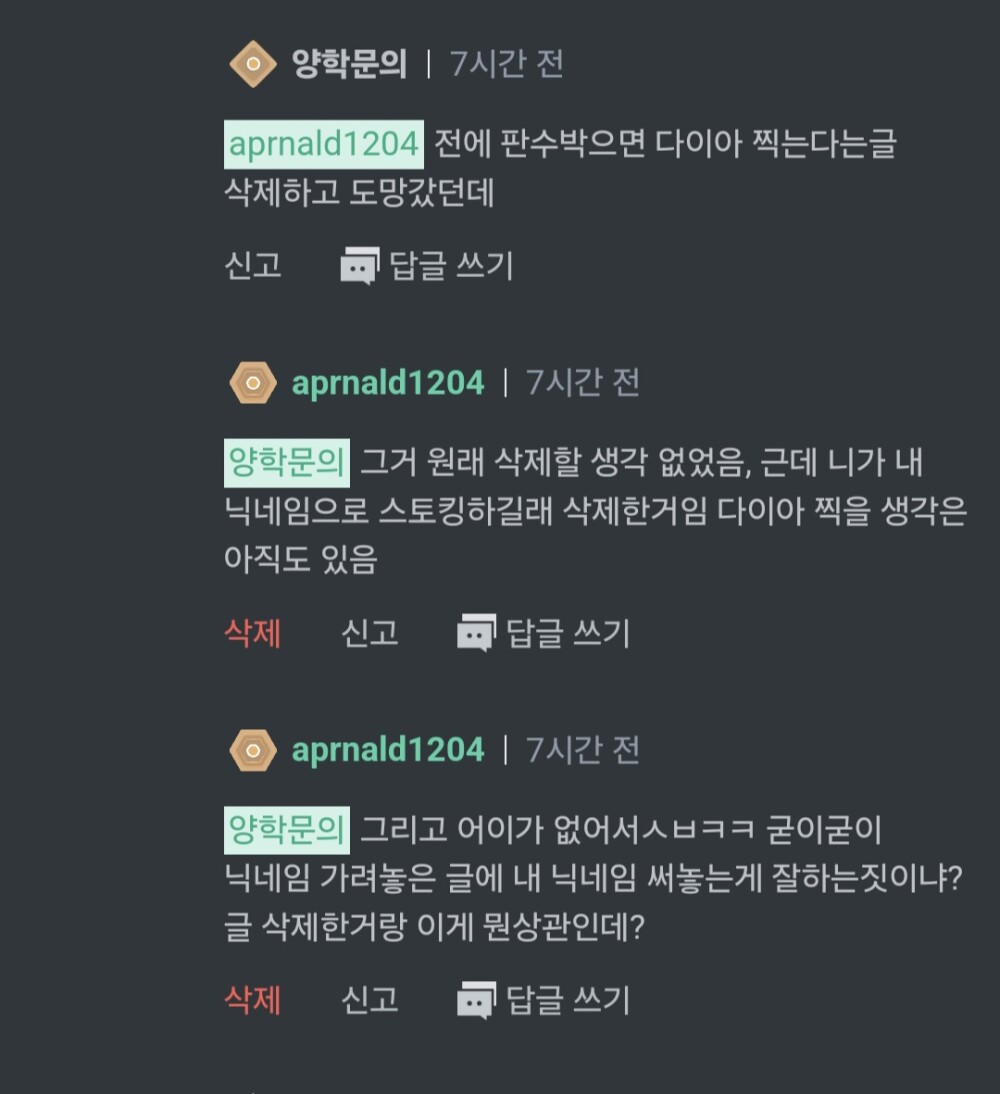
Task: Click the 양학문의 mention before 그거 원래
Action: tap(287, 463)
